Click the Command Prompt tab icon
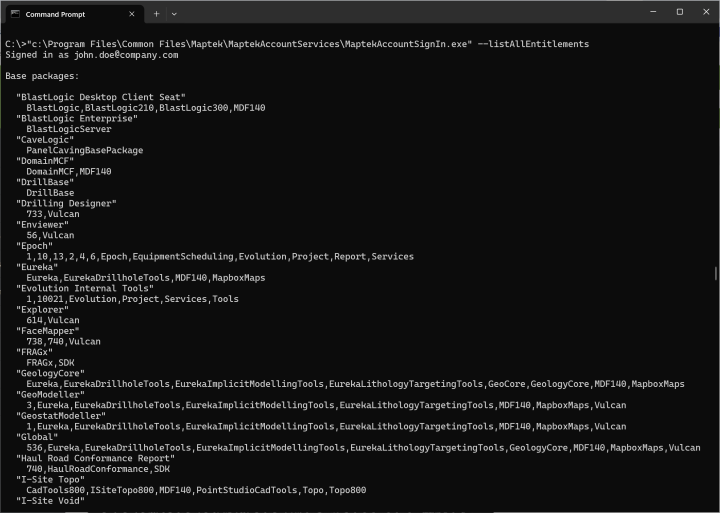 (x=15, y=14)
